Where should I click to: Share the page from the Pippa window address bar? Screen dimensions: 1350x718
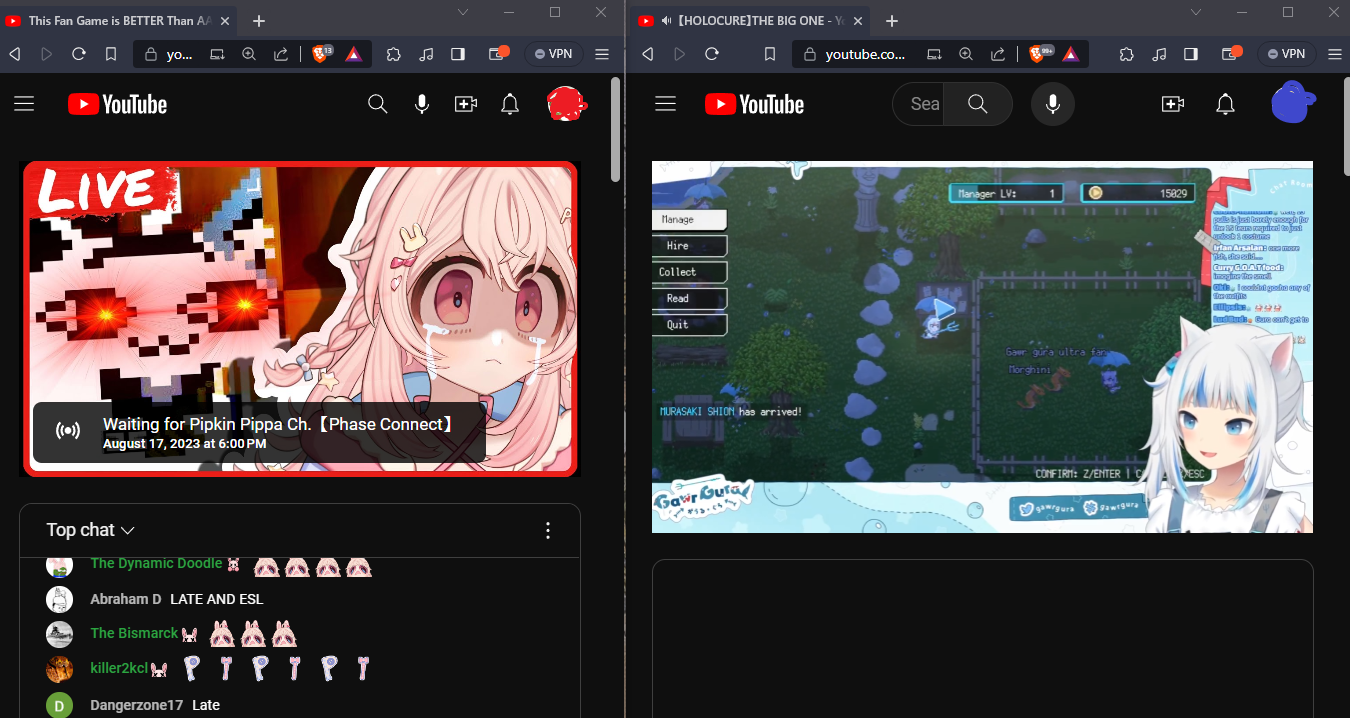[281, 54]
